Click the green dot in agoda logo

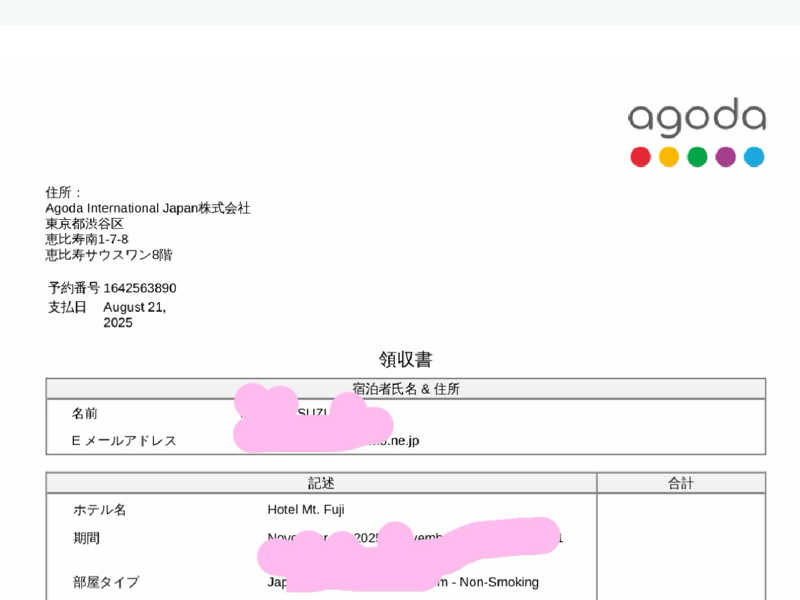[x=697, y=157]
